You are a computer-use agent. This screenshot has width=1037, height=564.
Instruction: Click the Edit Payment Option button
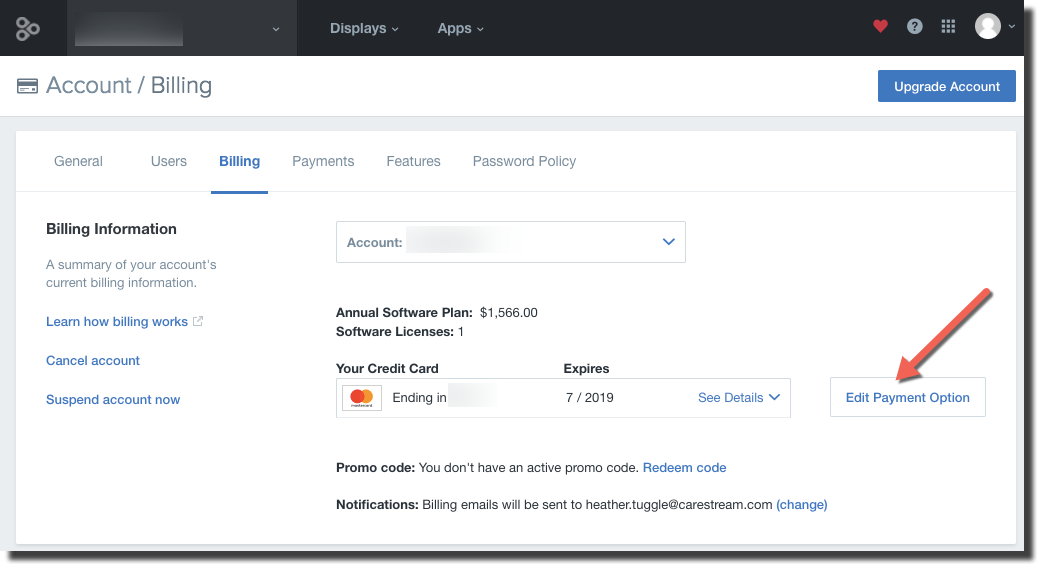coord(907,397)
